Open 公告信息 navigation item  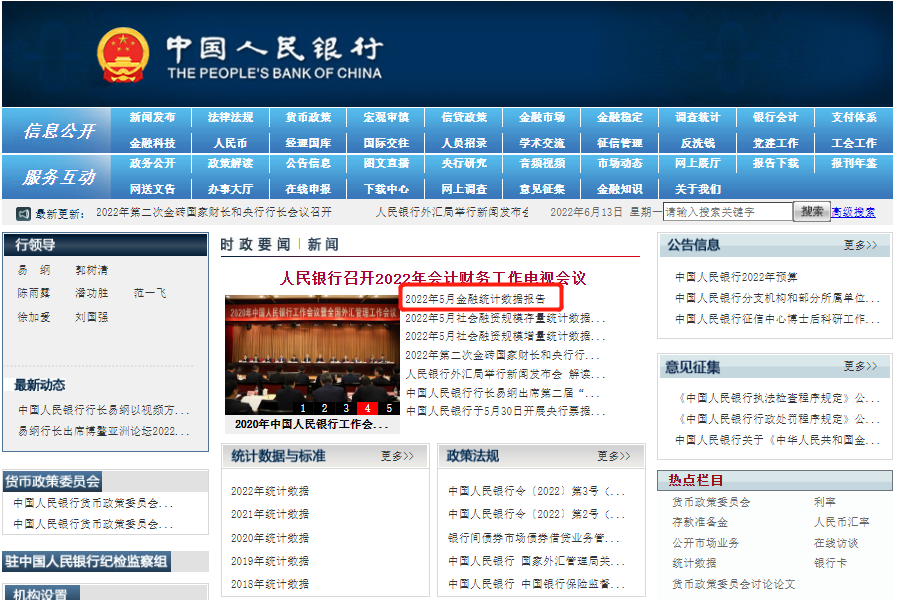pos(308,164)
